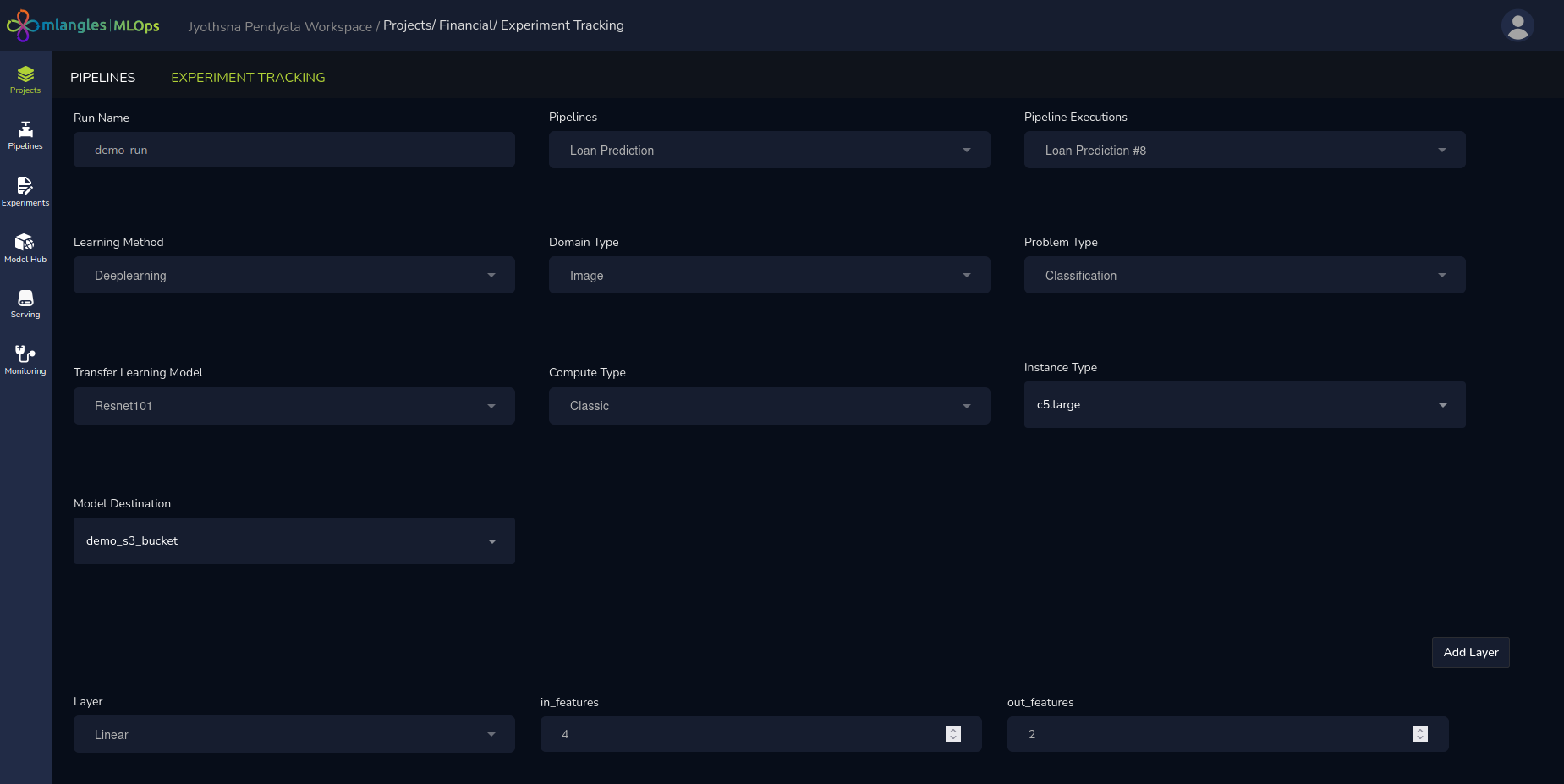1564x784 pixels.
Task: Click the mlangles MLOps logo
Action: (x=83, y=25)
